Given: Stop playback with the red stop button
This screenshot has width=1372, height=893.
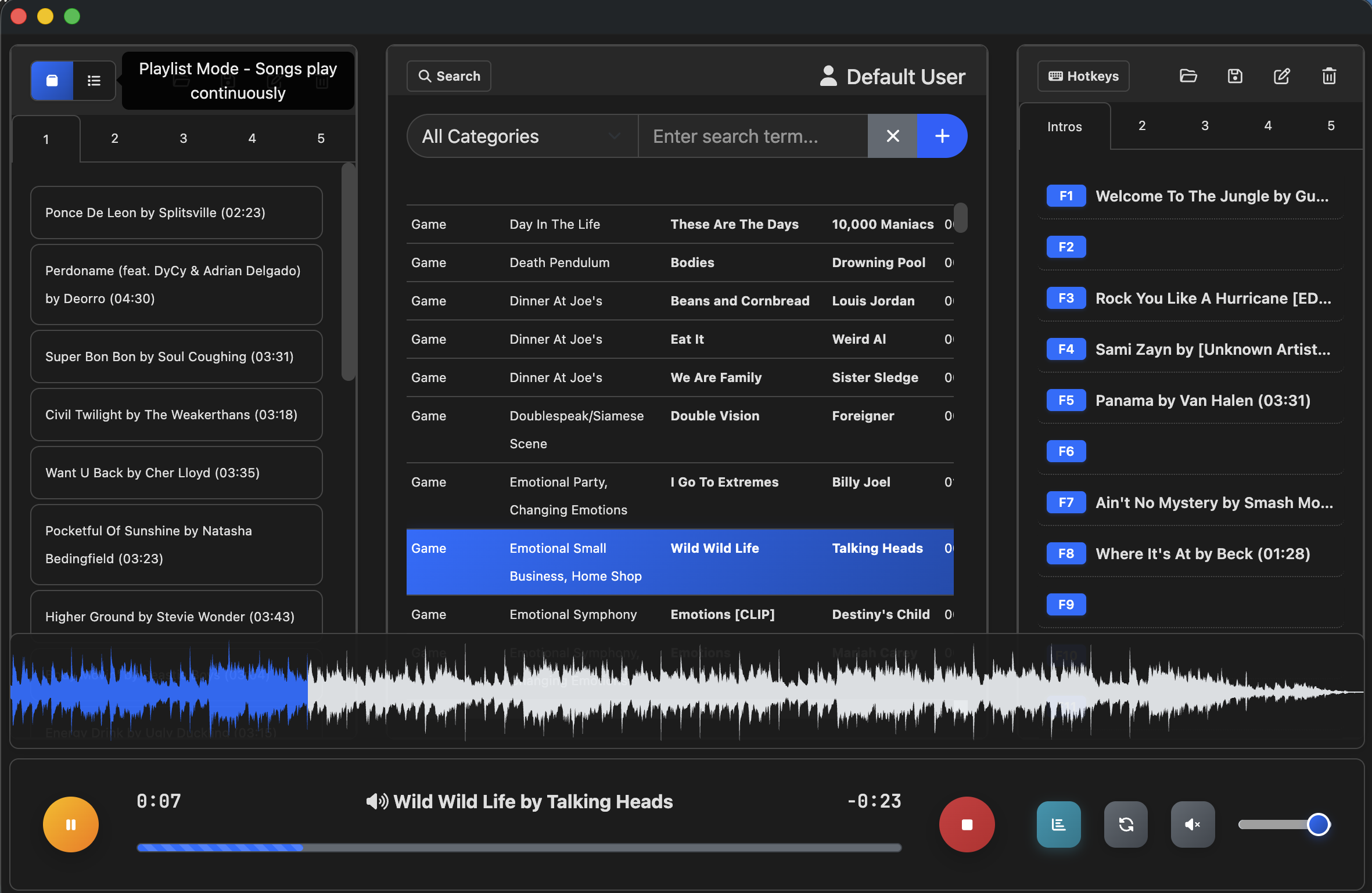Looking at the screenshot, I should pyautogui.click(x=966, y=824).
